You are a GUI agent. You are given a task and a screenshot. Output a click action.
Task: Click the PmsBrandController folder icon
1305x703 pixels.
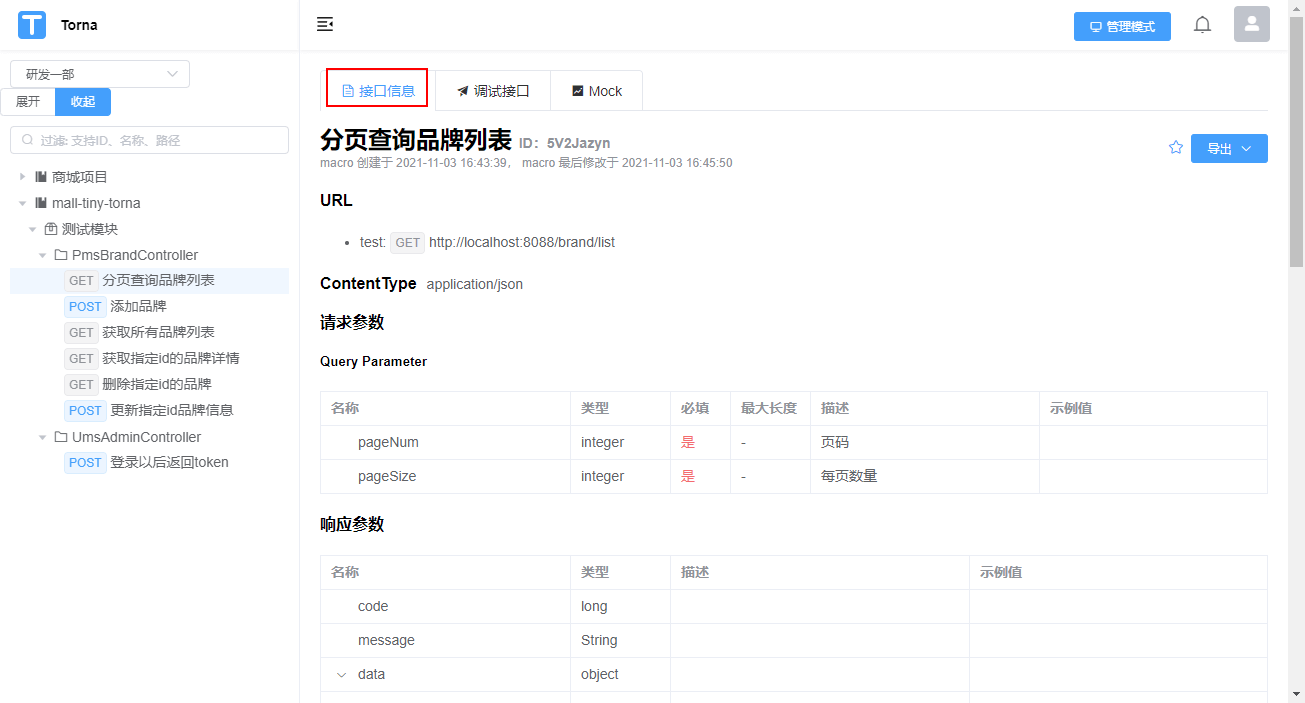61,255
